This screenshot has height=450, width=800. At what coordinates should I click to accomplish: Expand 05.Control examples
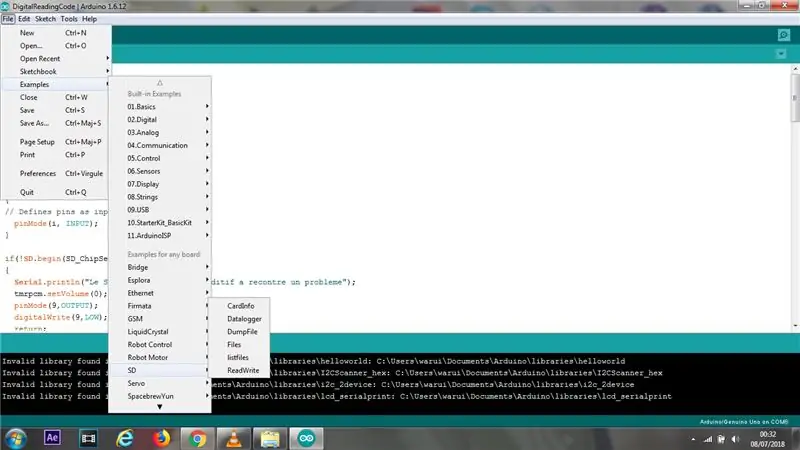coord(160,158)
